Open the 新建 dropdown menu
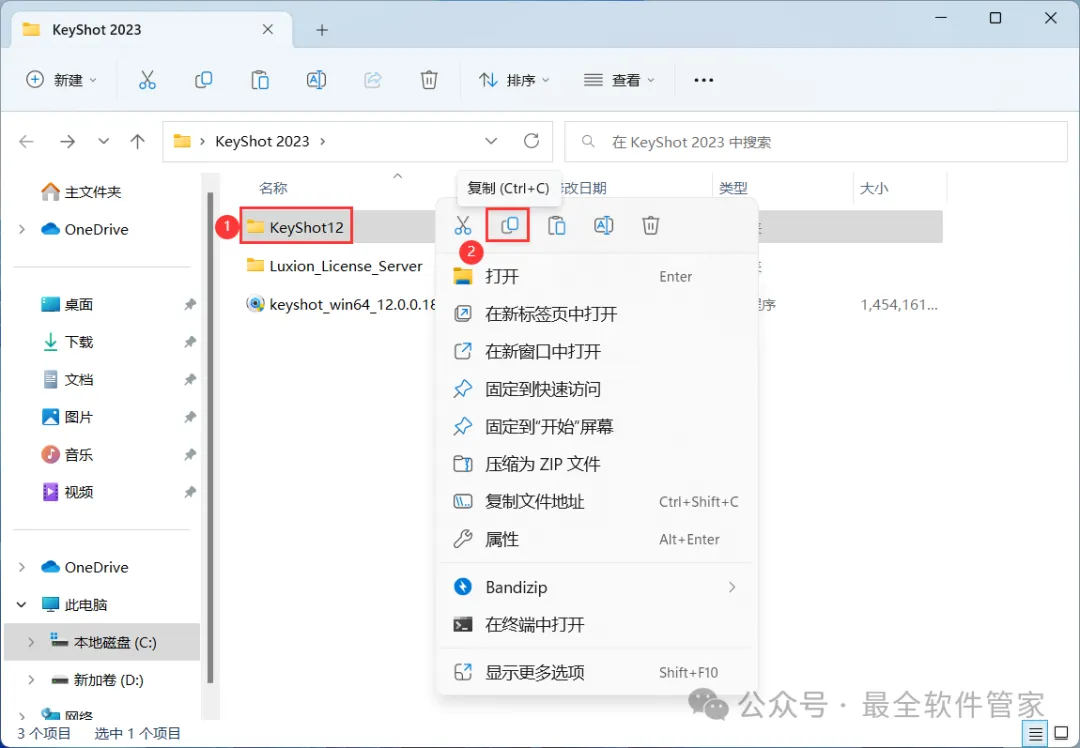The image size is (1080, 748). pos(62,80)
